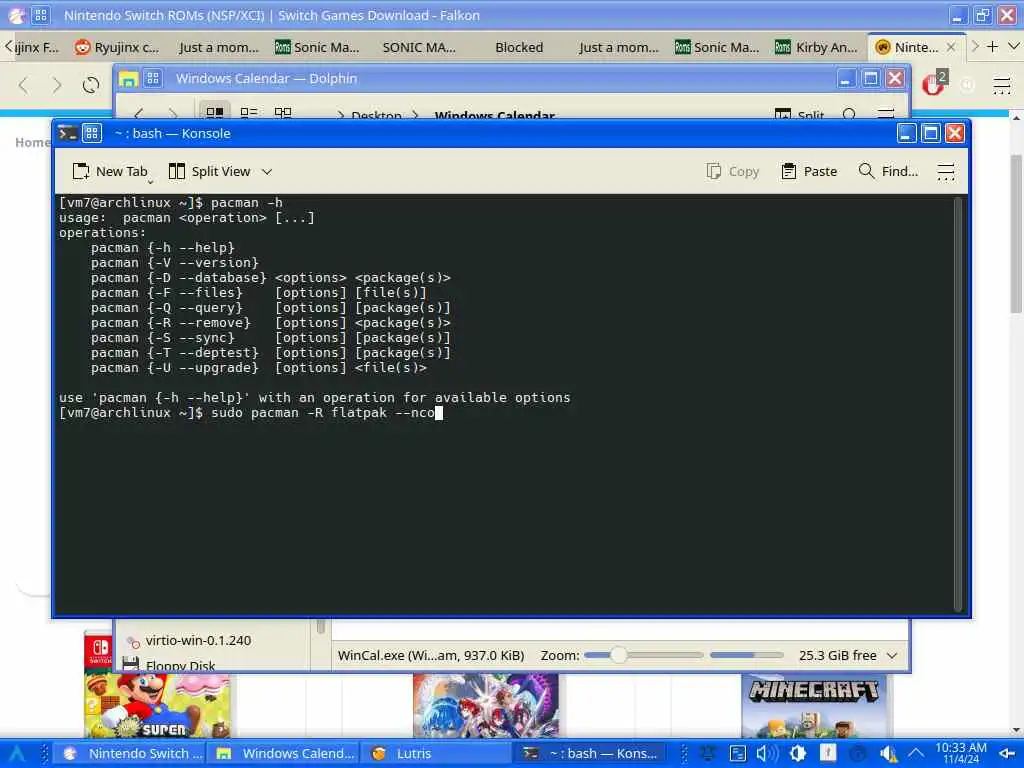The image size is (1024, 768).
Task: Click Split button in Dolphin toolbar
Action: 799,114
